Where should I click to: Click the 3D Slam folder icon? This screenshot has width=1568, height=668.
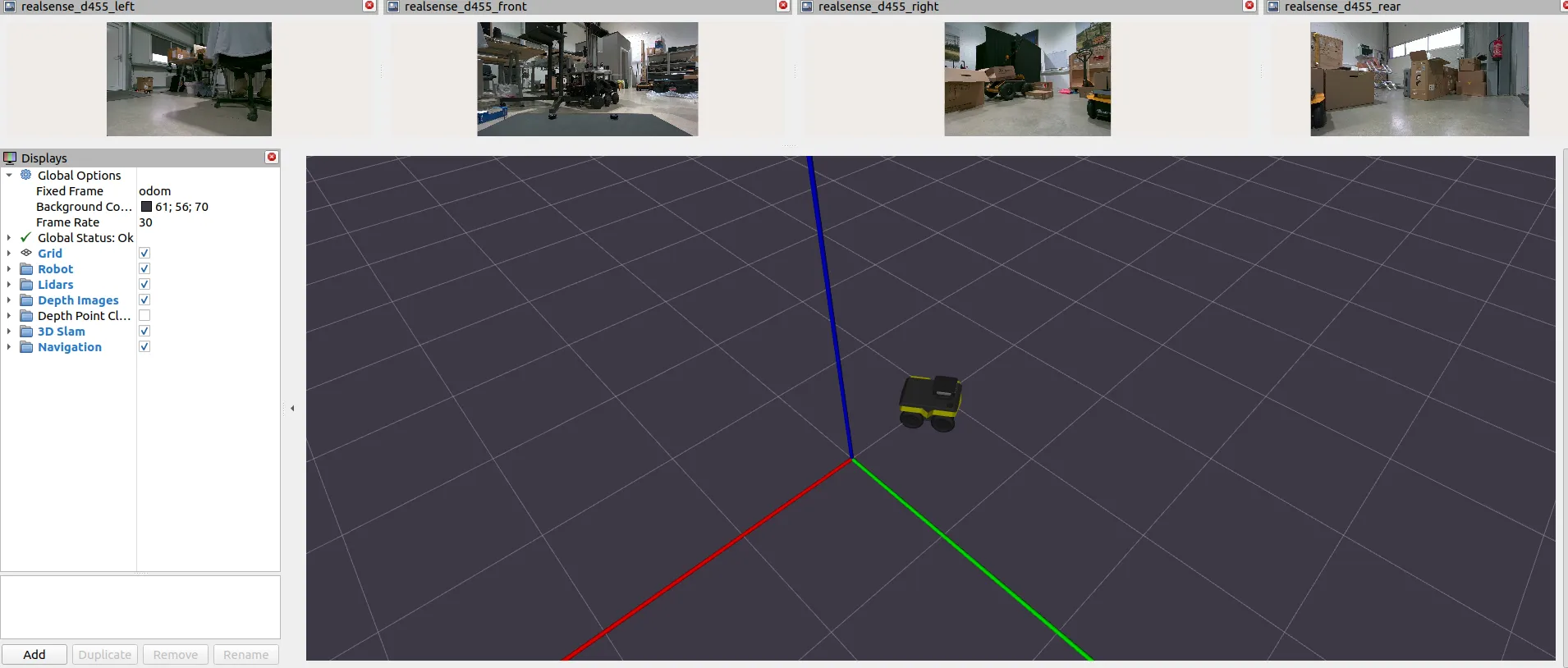(26, 332)
